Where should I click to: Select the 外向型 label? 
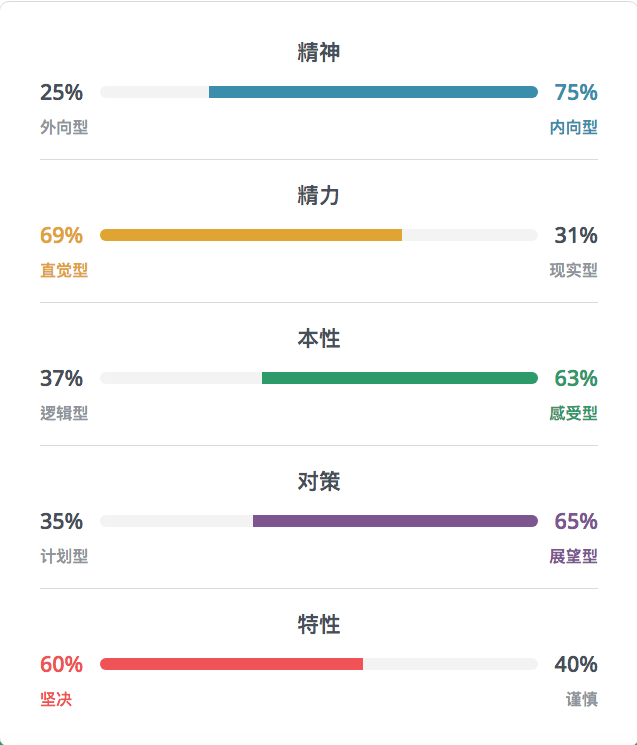pyautogui.click(x=64, y=127)
